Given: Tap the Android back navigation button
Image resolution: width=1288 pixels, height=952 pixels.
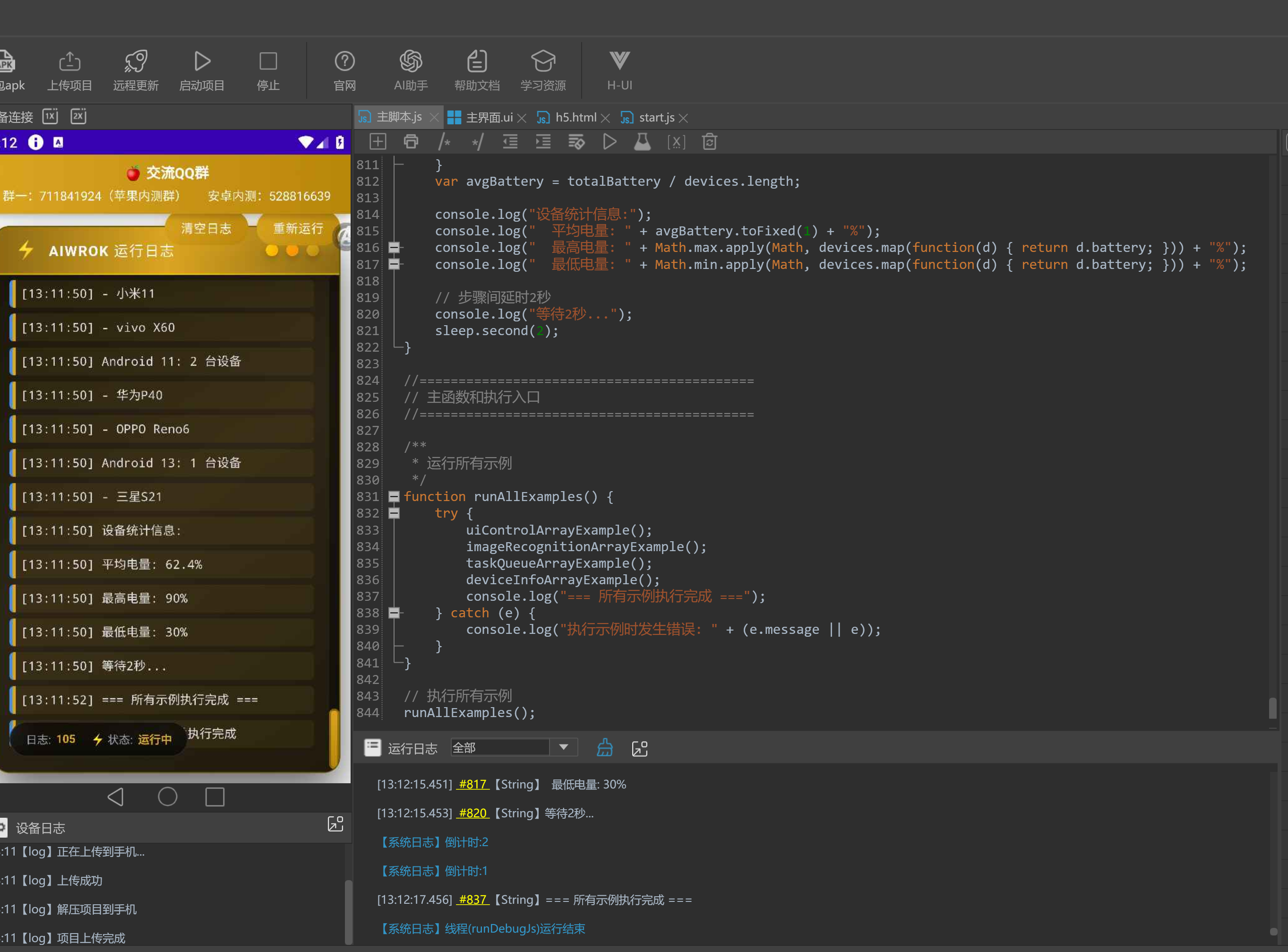Looking at the screenshot, I should pos(116,797).
